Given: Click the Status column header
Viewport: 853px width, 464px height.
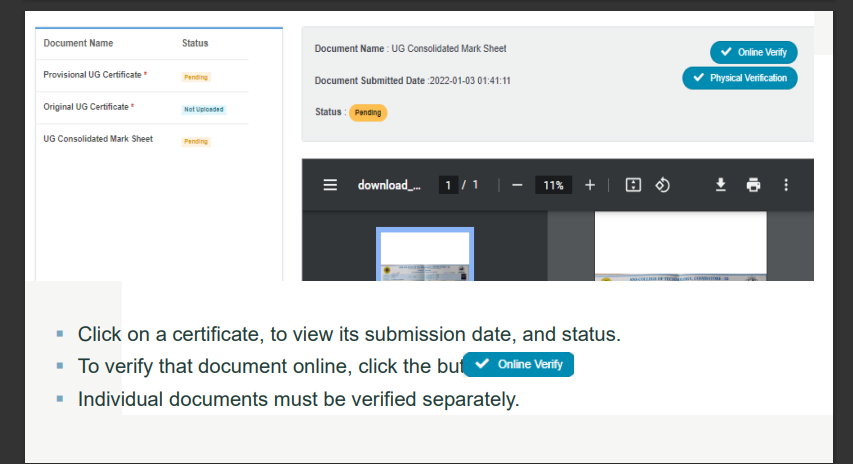Looking at the screenshot, I should [195, 43].
